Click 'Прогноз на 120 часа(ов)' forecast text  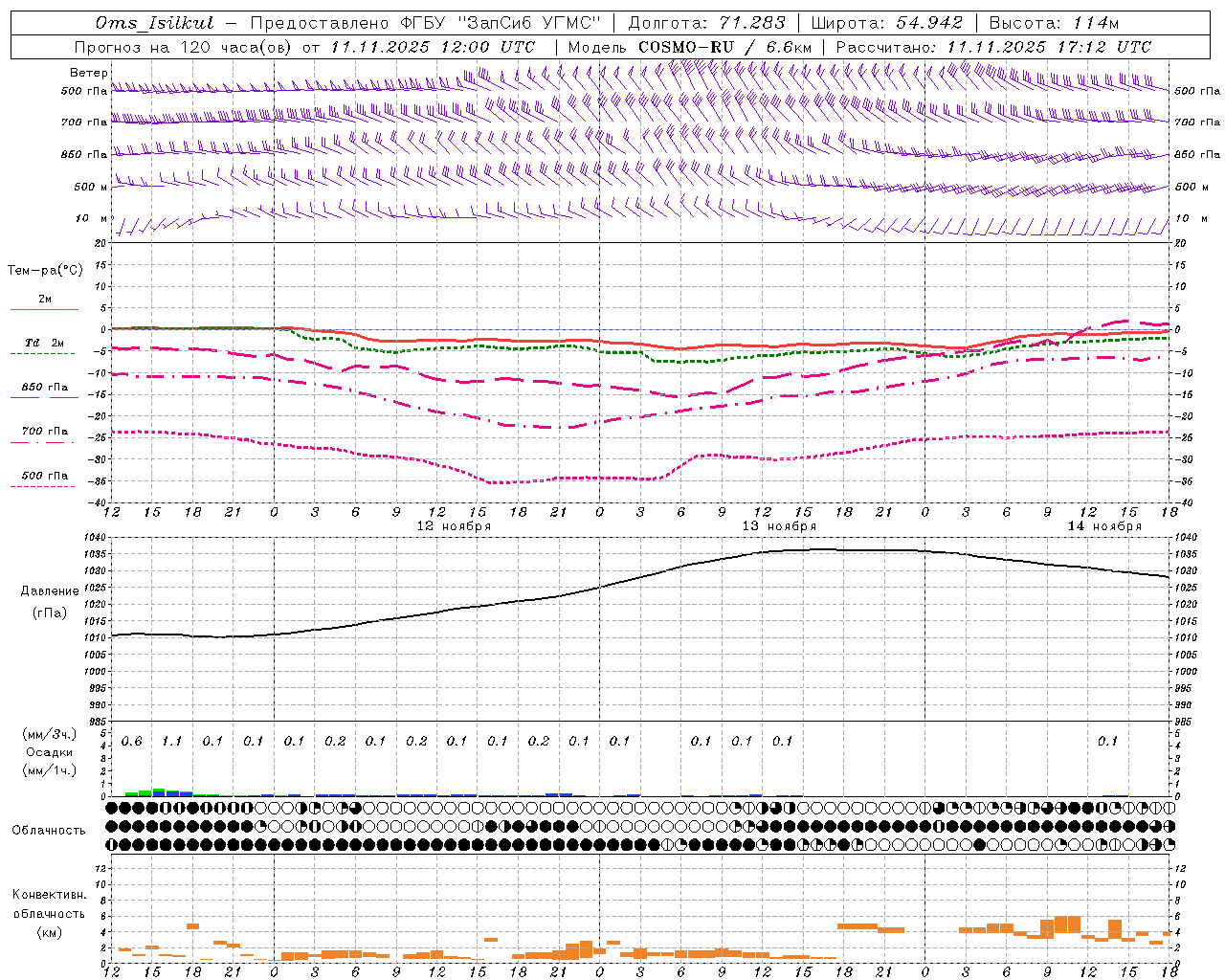coord(184,47)
